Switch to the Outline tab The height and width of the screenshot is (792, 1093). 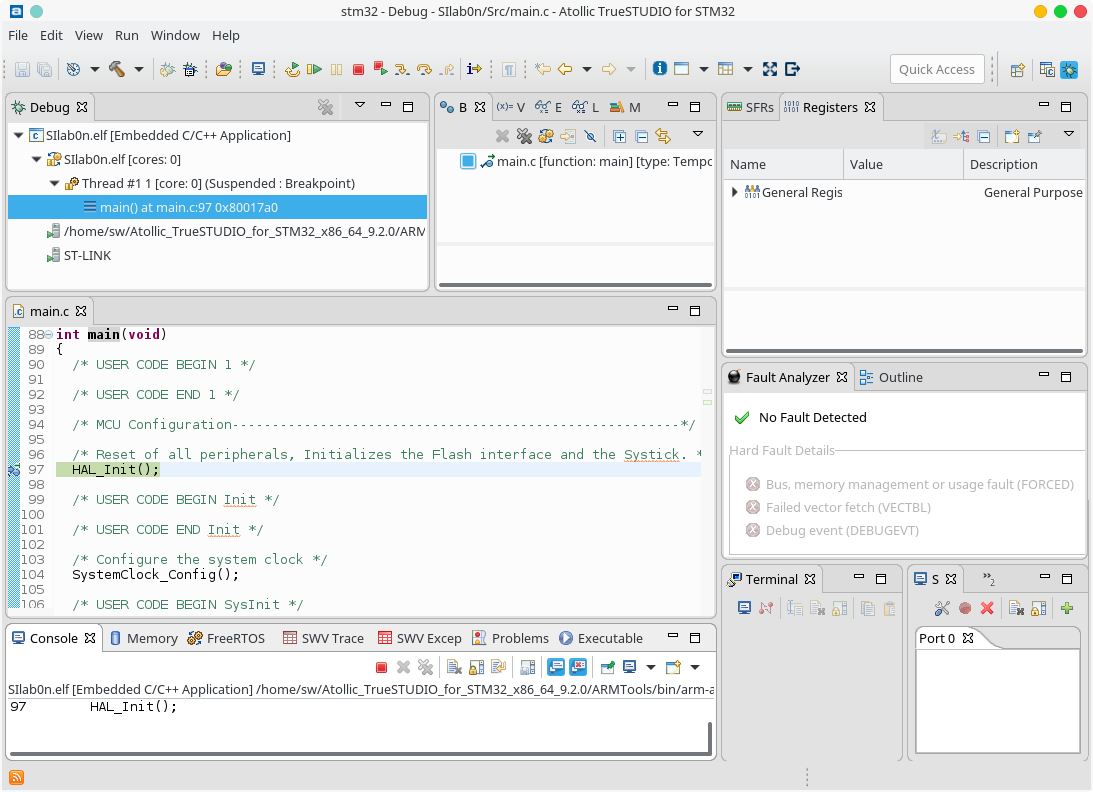tap(900, 377)
